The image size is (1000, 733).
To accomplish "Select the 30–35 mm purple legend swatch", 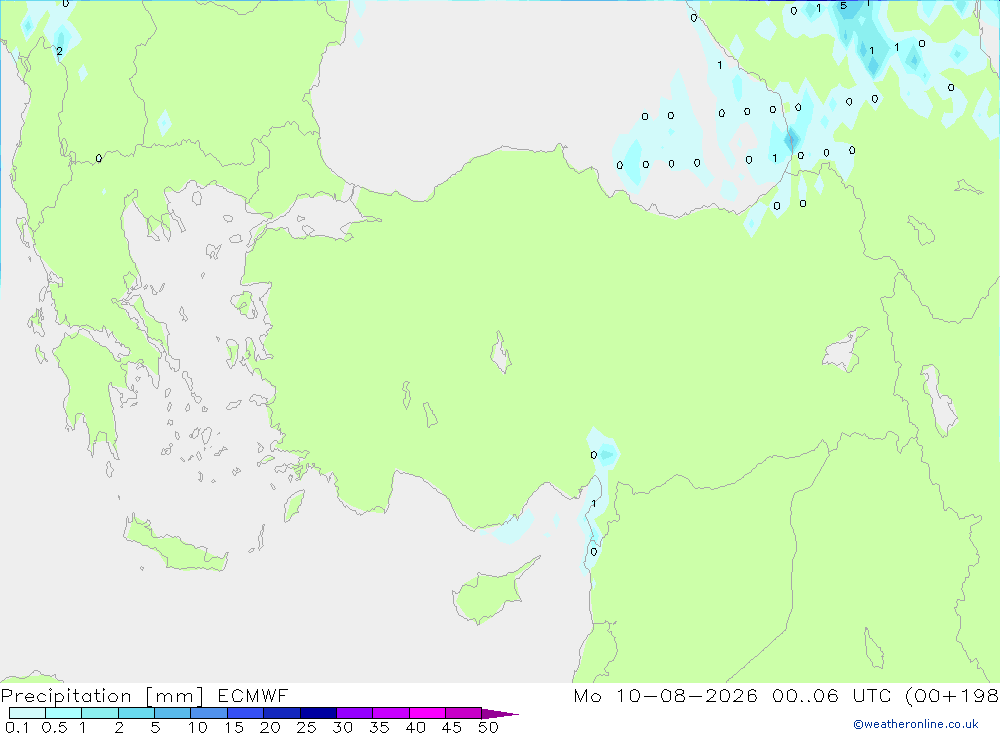I will [x=355, y=713].
